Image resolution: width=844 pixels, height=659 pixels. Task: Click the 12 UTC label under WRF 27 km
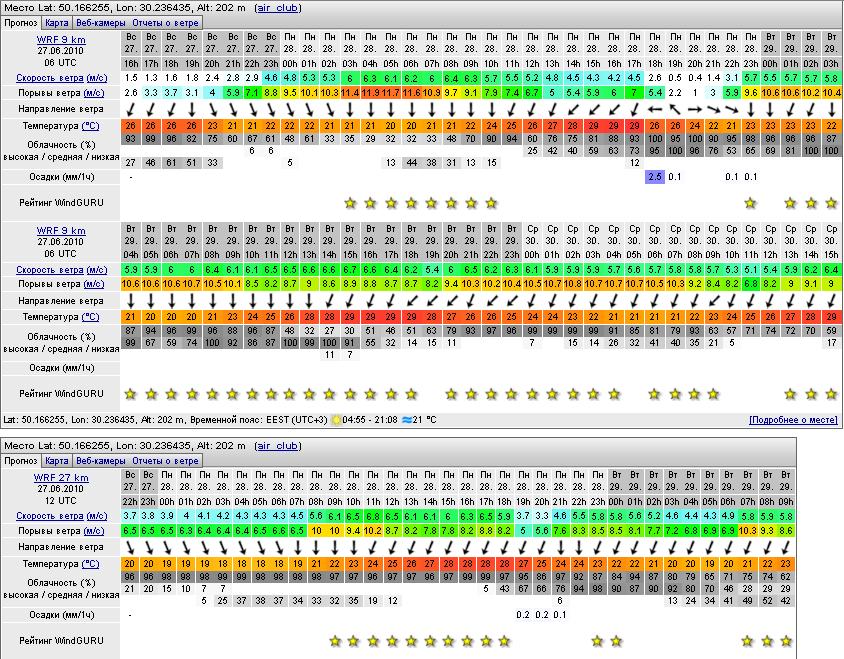tap(61, 500)
